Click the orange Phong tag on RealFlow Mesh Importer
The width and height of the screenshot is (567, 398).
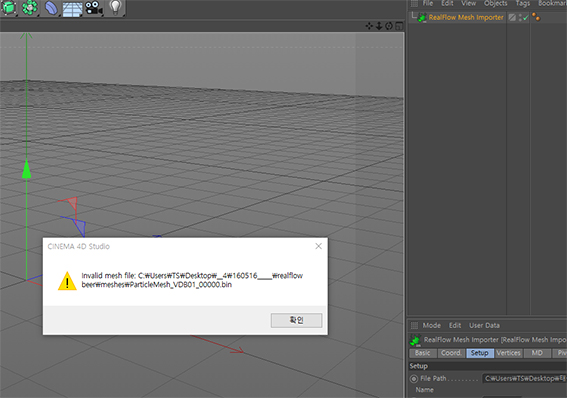[x=536, y=17]
